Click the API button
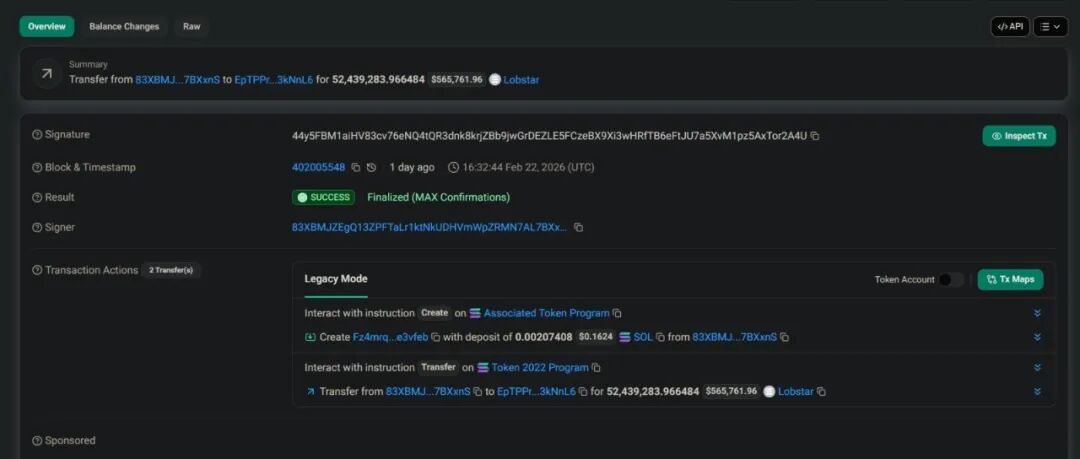The height and width of the screenshot is (459, 1080). (1010, 27)
